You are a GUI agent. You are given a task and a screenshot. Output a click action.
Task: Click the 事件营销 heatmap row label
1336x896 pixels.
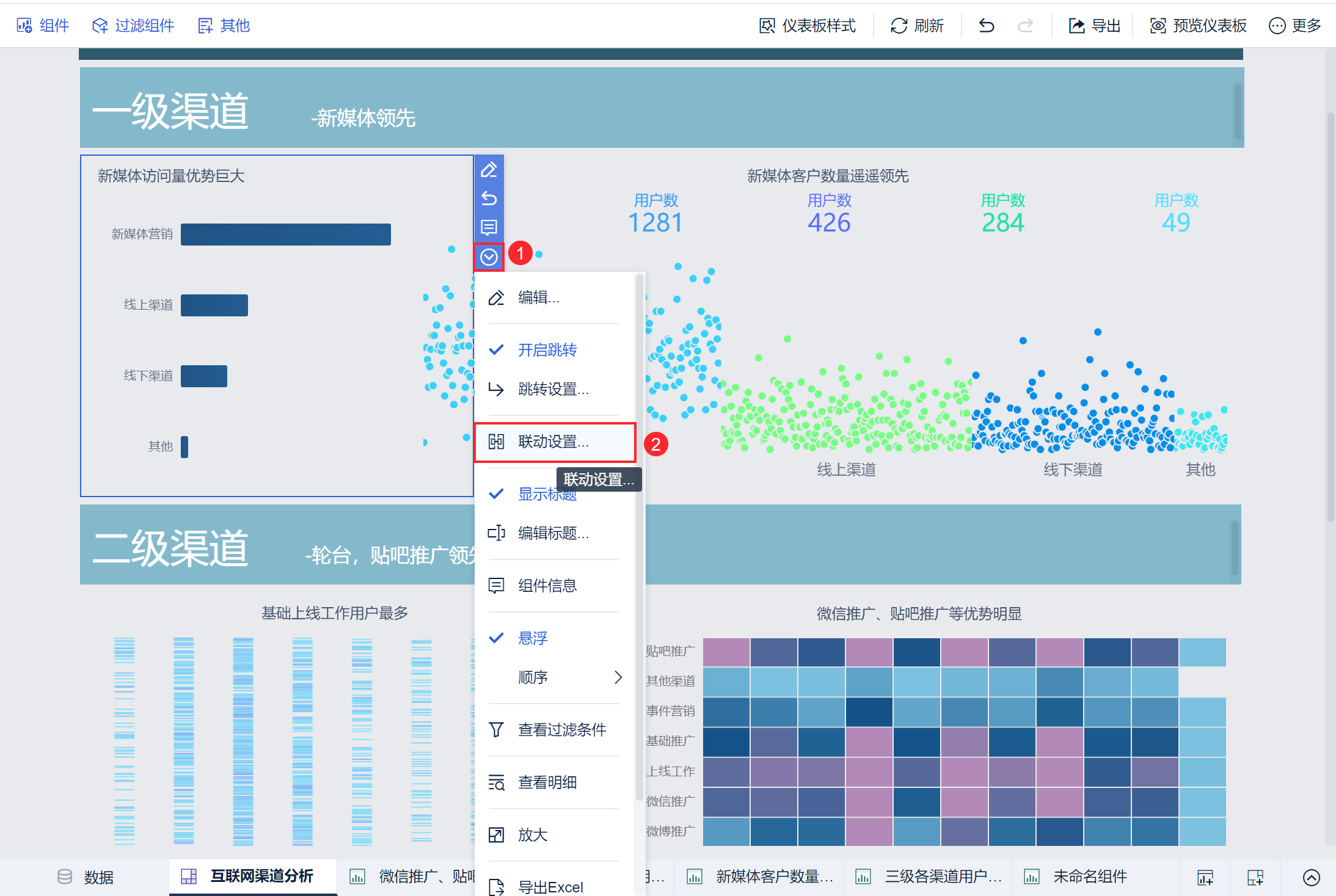[x=671, y=711]
